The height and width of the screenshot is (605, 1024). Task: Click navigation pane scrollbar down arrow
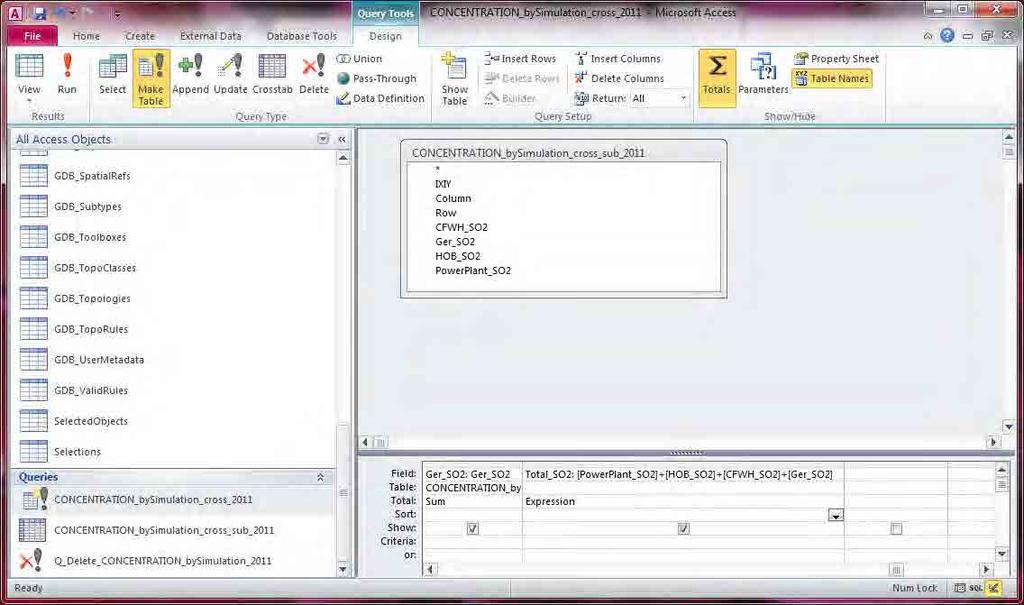pos(343,570)
